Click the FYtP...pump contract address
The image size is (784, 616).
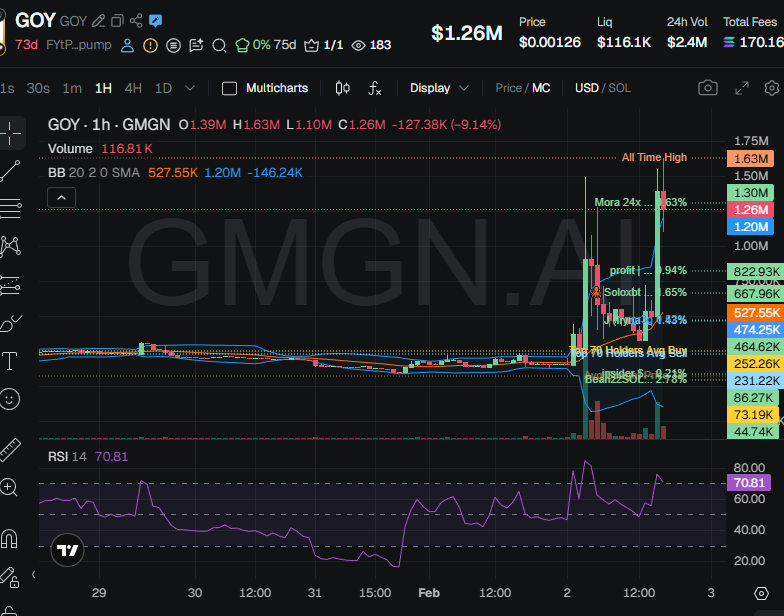78,45
